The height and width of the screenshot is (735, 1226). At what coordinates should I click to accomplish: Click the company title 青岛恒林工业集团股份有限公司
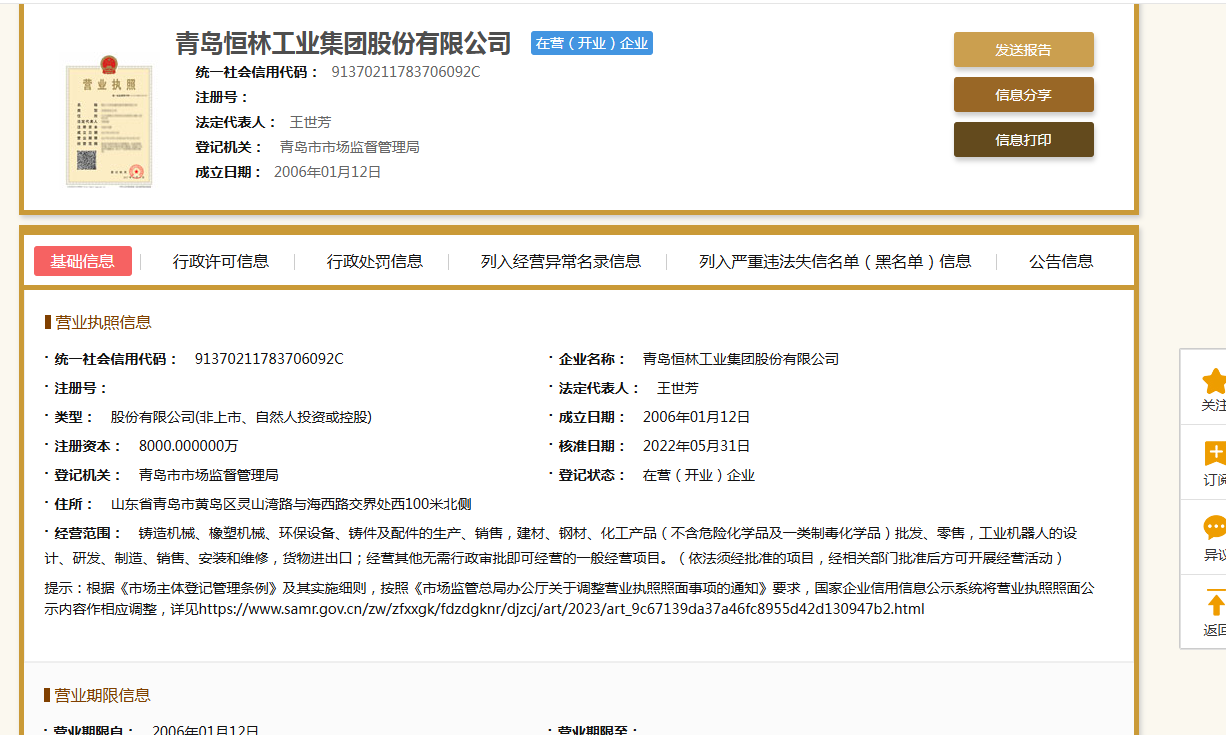pyautogui.click(x=343, y=43)
